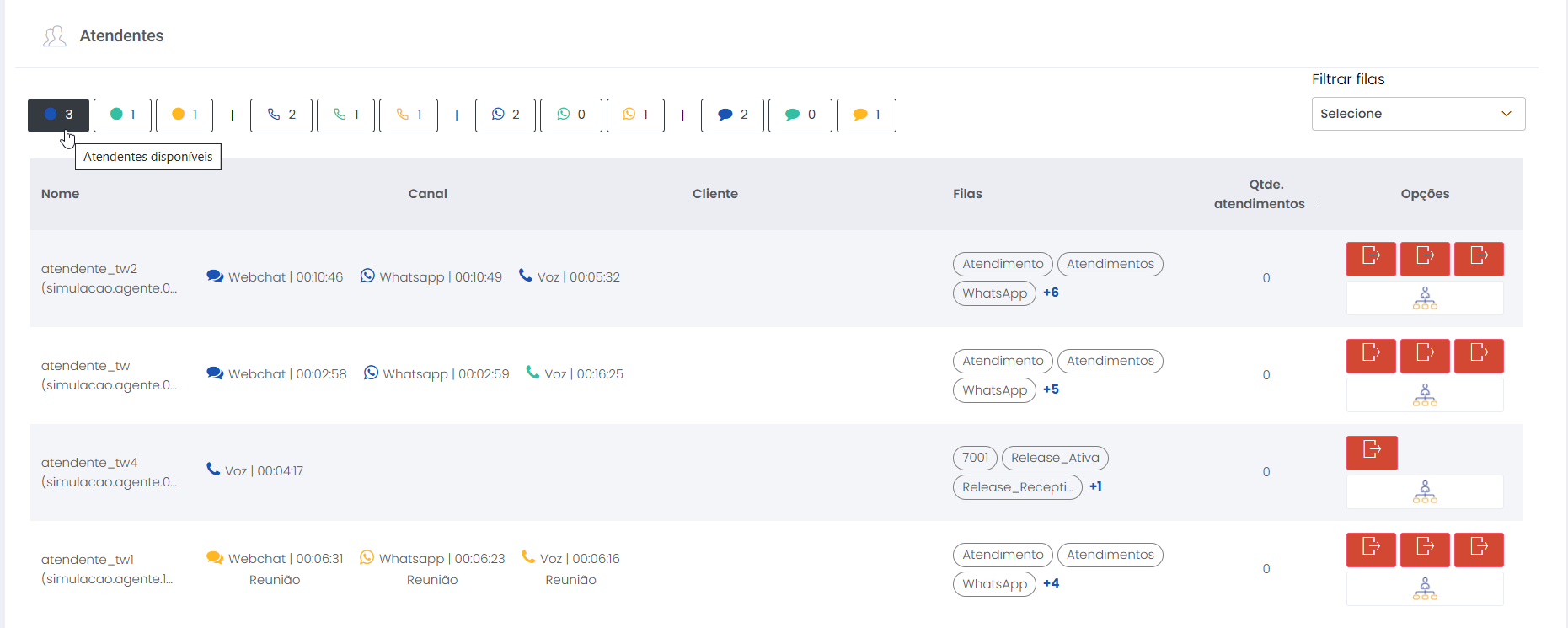Open the Filtrar filas Selecione dropdown

1418,114
